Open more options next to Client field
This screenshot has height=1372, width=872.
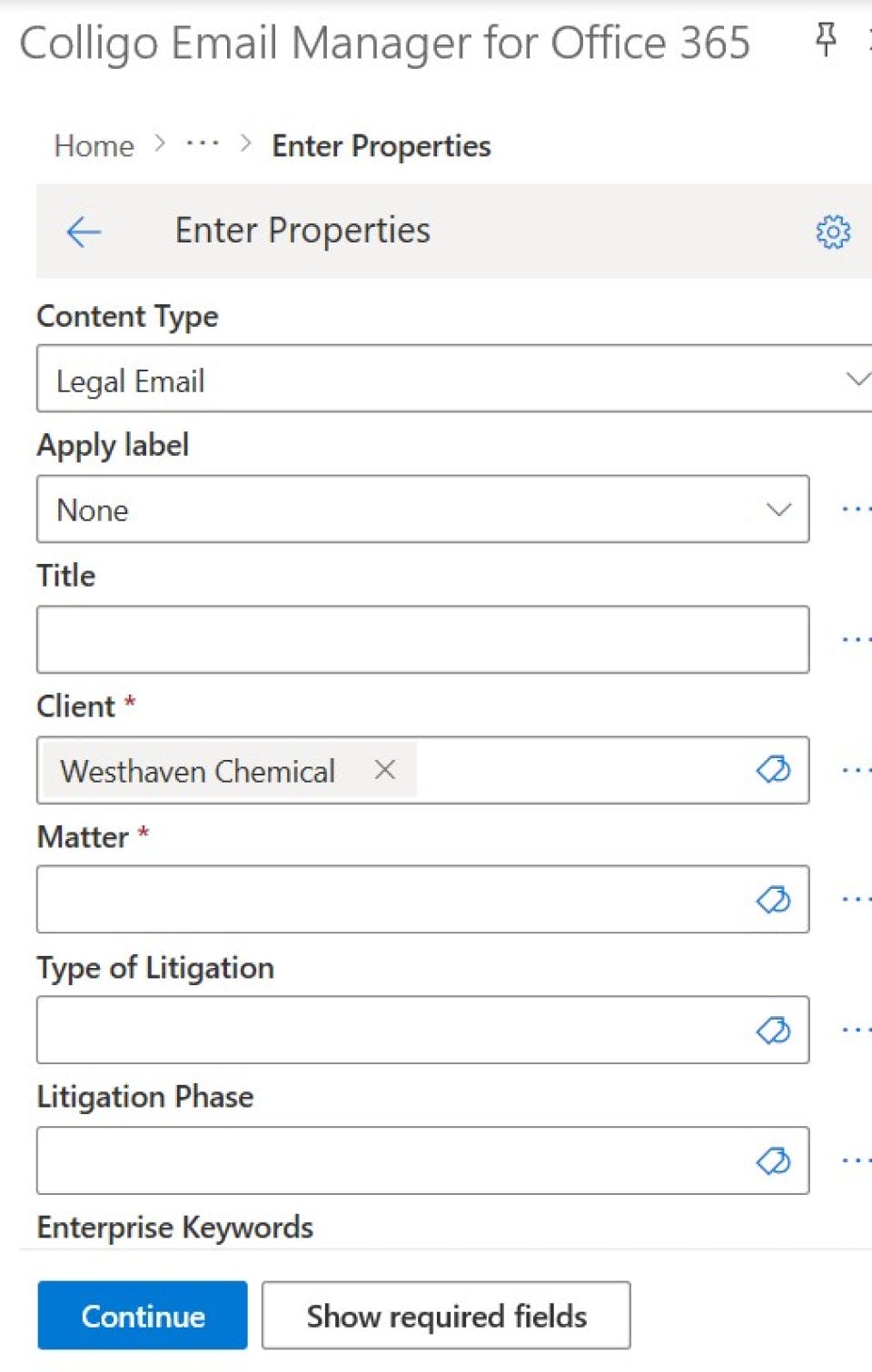pos(856,770)
